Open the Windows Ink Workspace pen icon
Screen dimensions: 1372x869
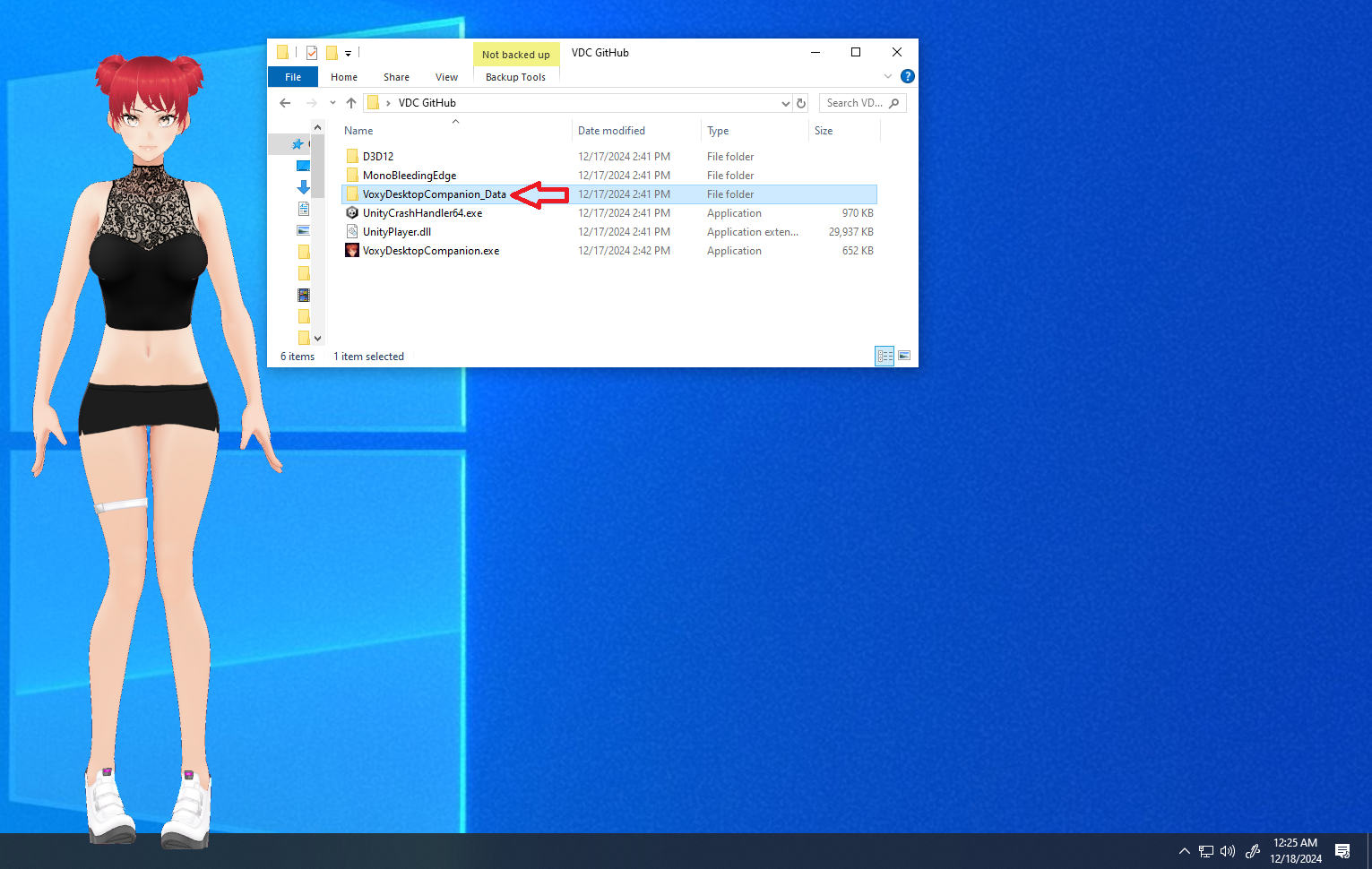[1253, 851]
